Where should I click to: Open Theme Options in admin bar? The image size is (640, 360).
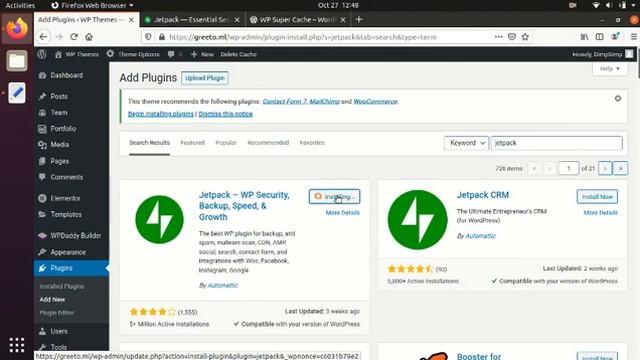pos(133,54)
